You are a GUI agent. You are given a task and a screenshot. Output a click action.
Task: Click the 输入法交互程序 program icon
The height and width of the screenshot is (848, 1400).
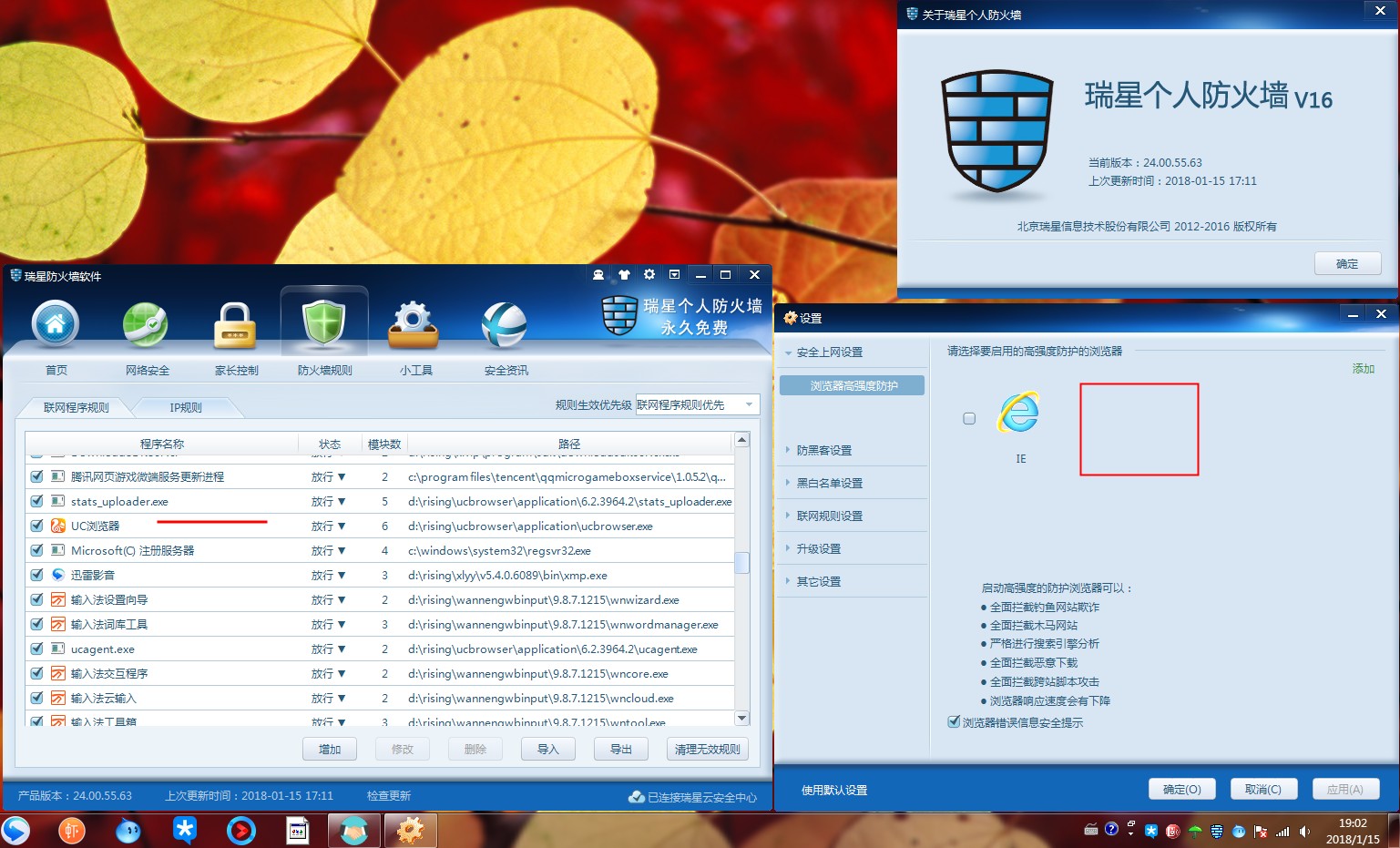tap(58, 673)
